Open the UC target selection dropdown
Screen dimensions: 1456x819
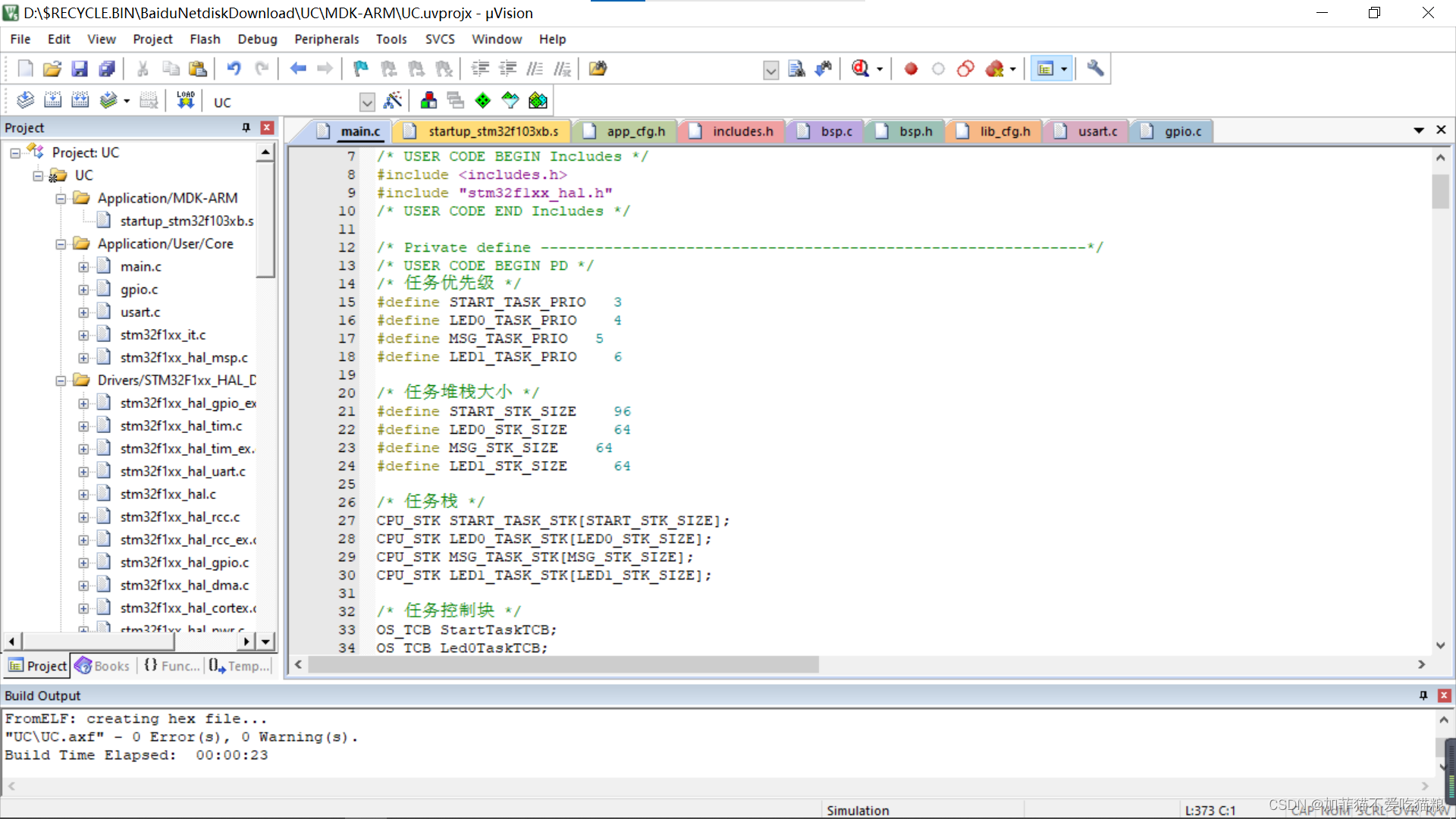tap(367, 102)
